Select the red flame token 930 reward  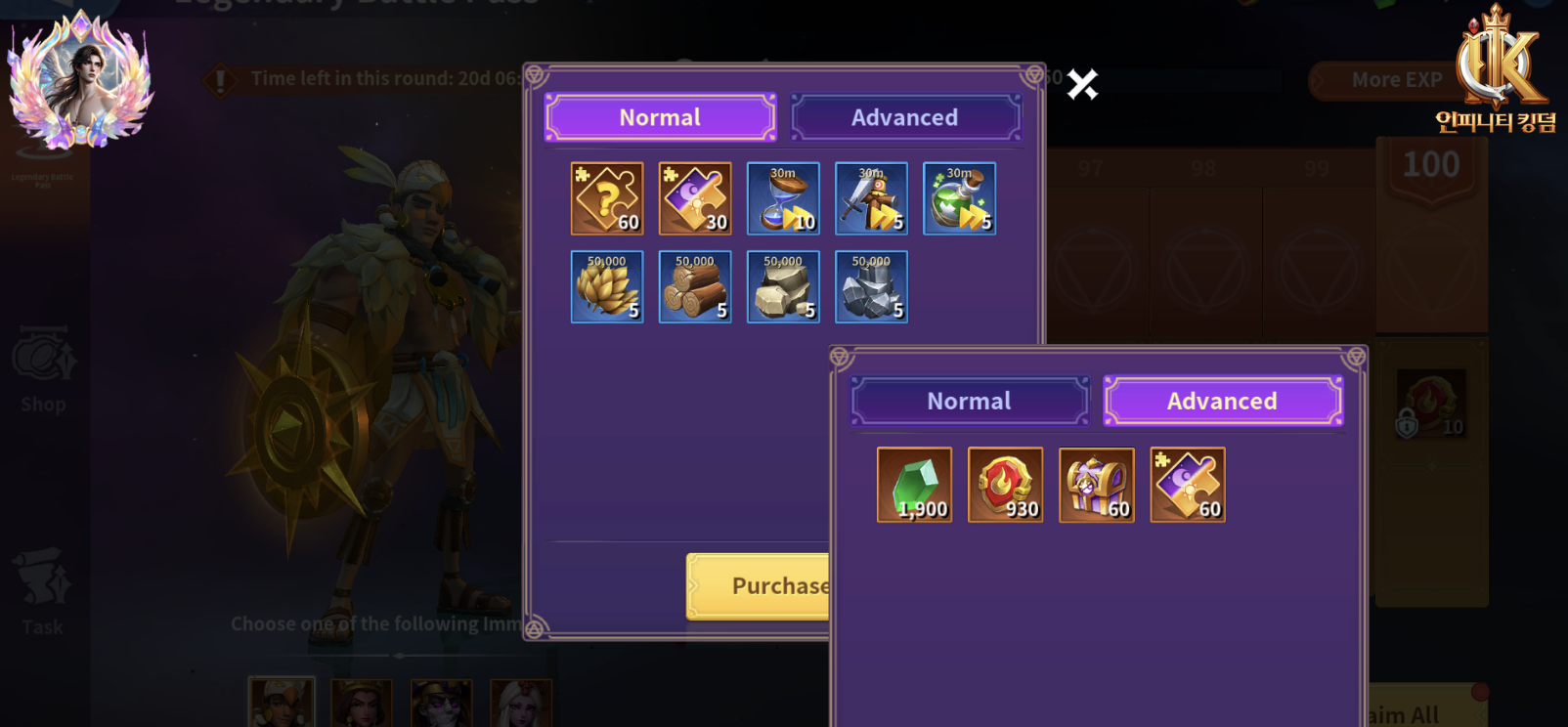tap(1005, 485)
